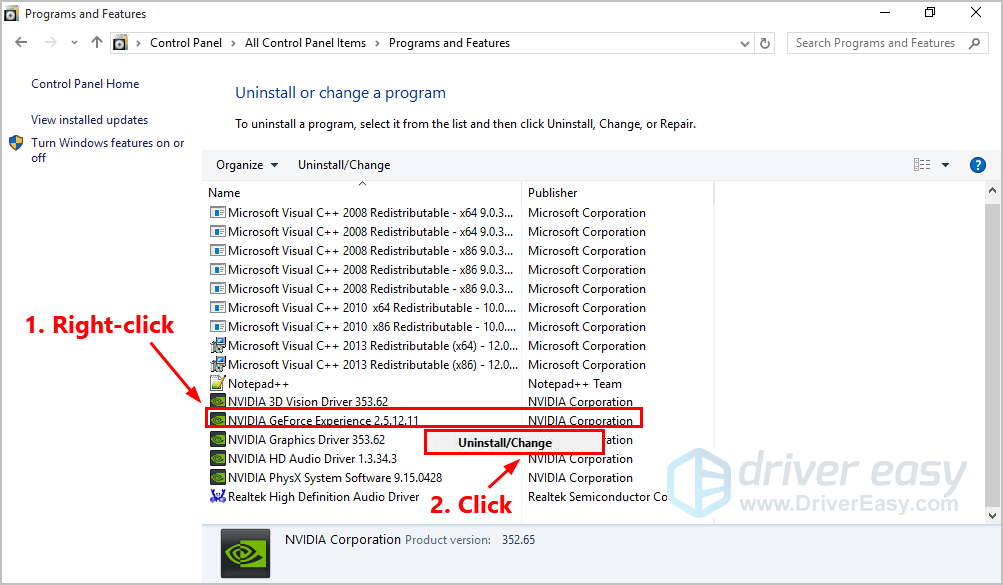Expand the address bar history dropdown
Image resolution: width=1003 pixels, height=585 pixels.
(745, 43)
